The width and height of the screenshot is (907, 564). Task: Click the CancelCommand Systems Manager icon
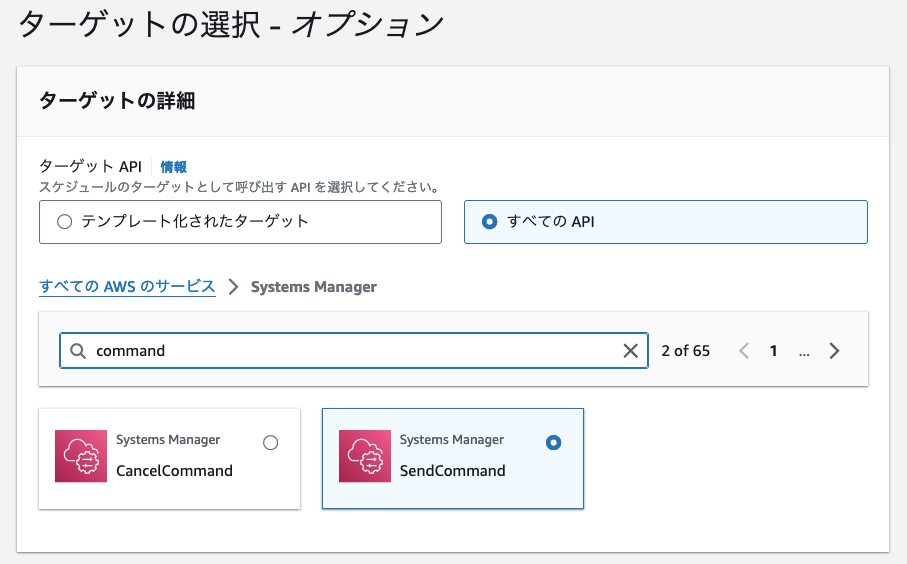click(81, 456)
